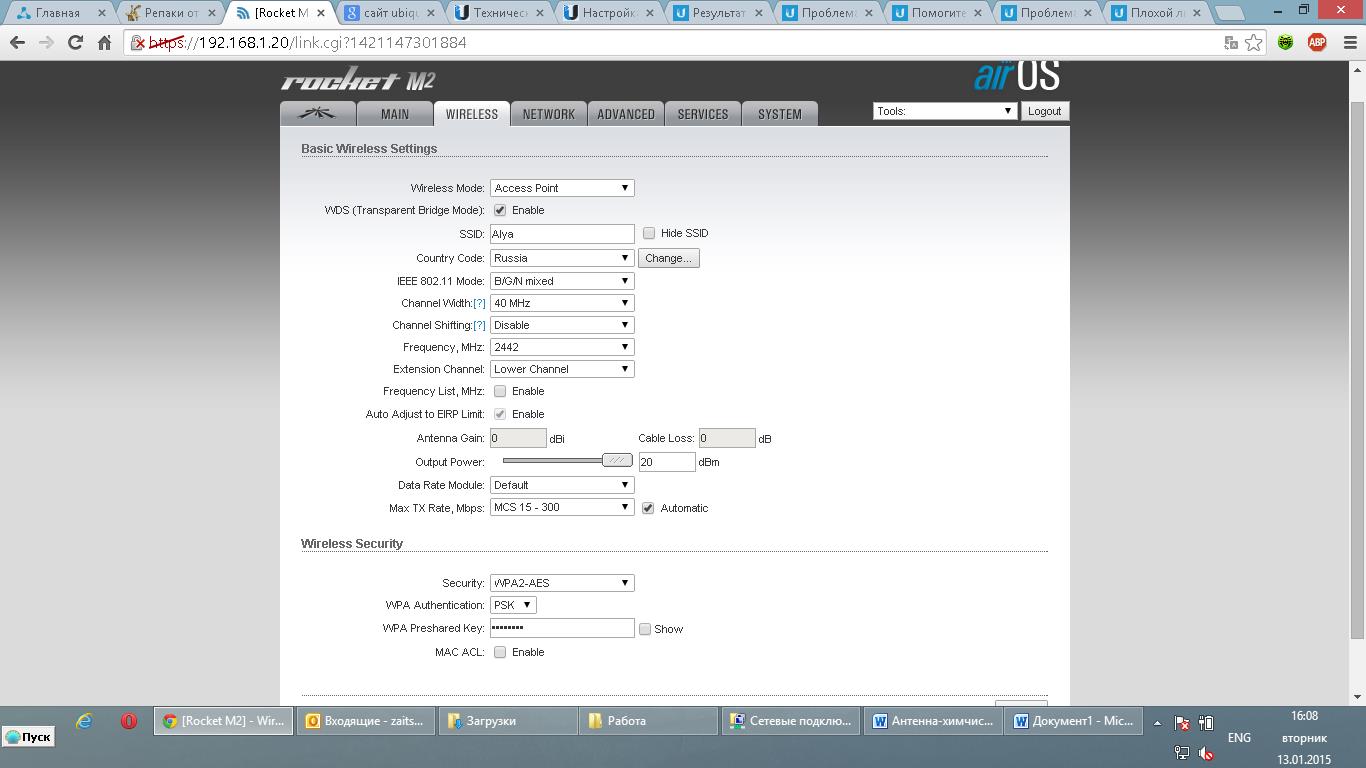This screenshot has width=1366, height=768.
Task: Switch to the MAIN tab
Action: pos(395,114)
